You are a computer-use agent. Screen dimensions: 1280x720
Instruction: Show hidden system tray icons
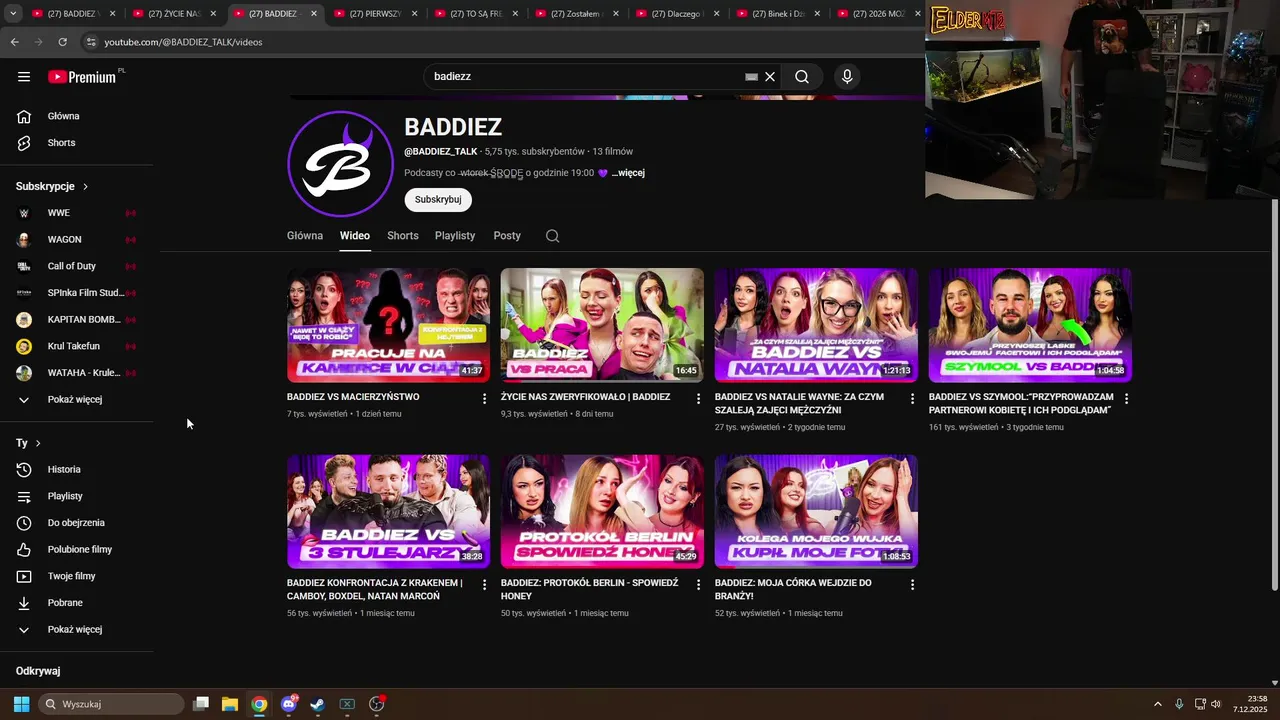pyautogui.click(x=1158, y=704)
